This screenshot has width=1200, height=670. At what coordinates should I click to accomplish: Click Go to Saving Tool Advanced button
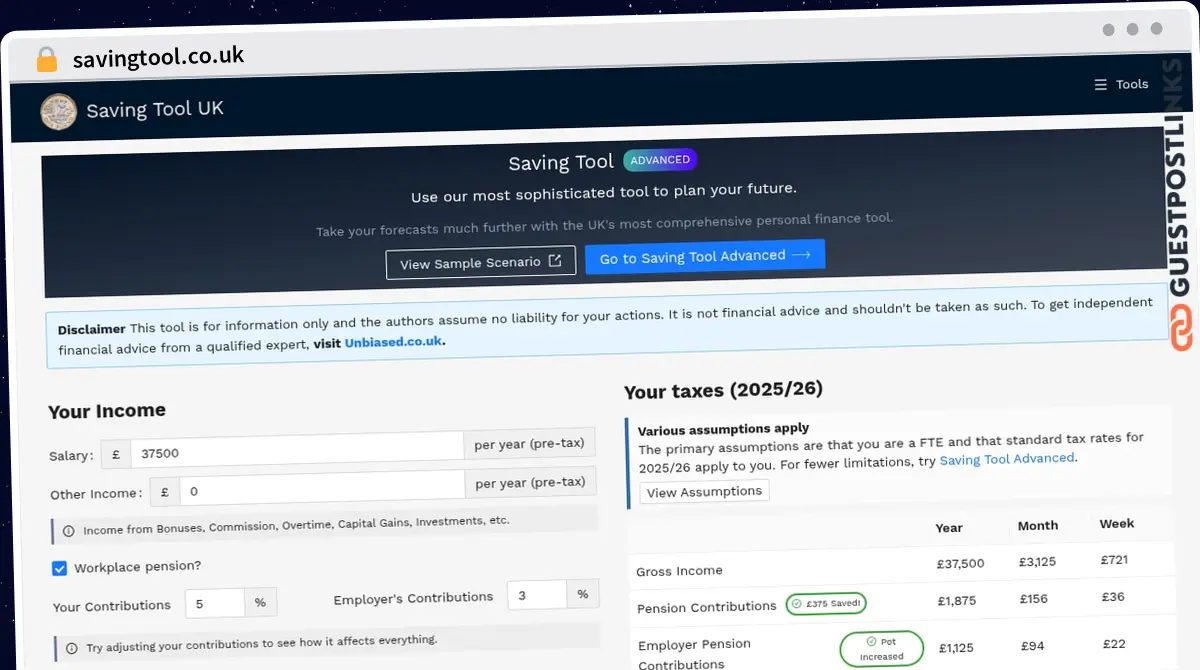coord(705,256)
